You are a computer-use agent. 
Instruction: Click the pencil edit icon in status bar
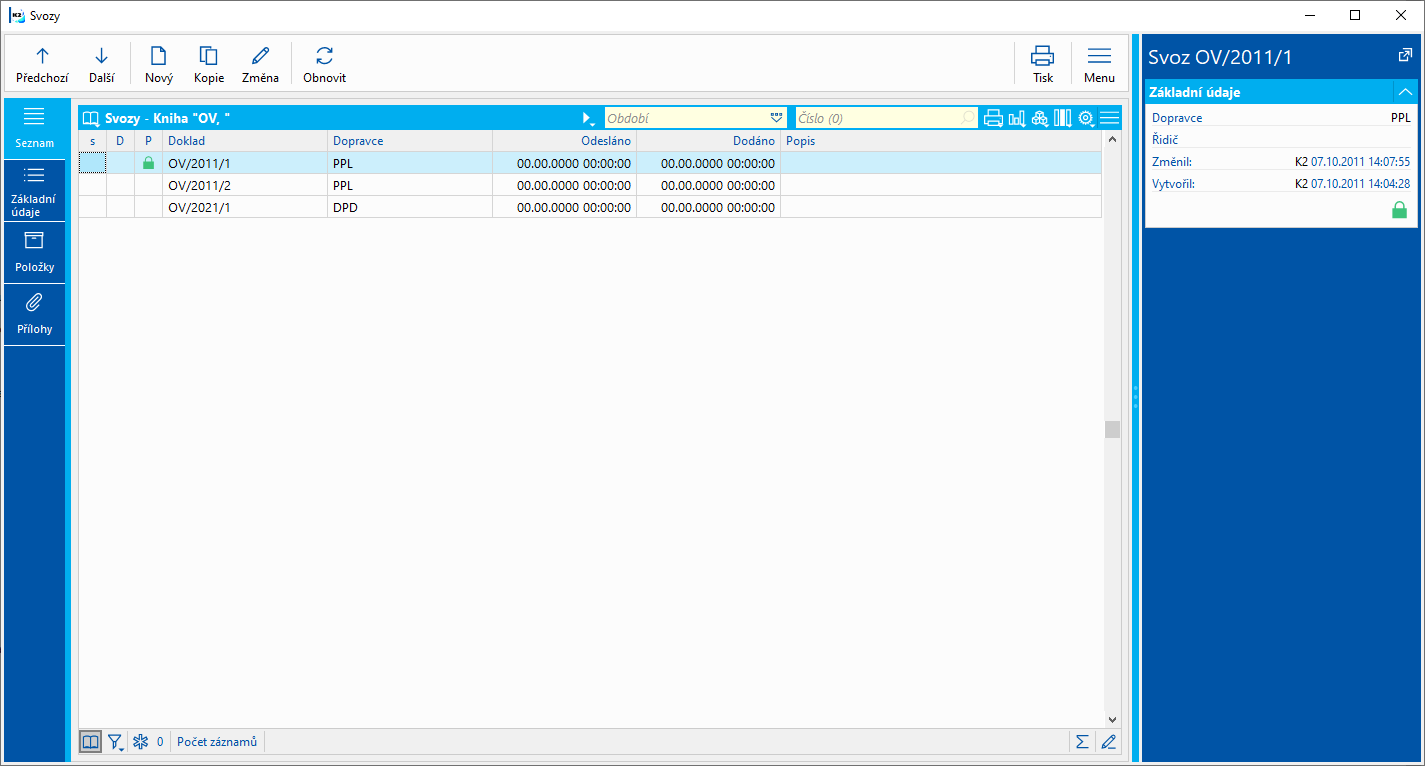[1108, 742]
